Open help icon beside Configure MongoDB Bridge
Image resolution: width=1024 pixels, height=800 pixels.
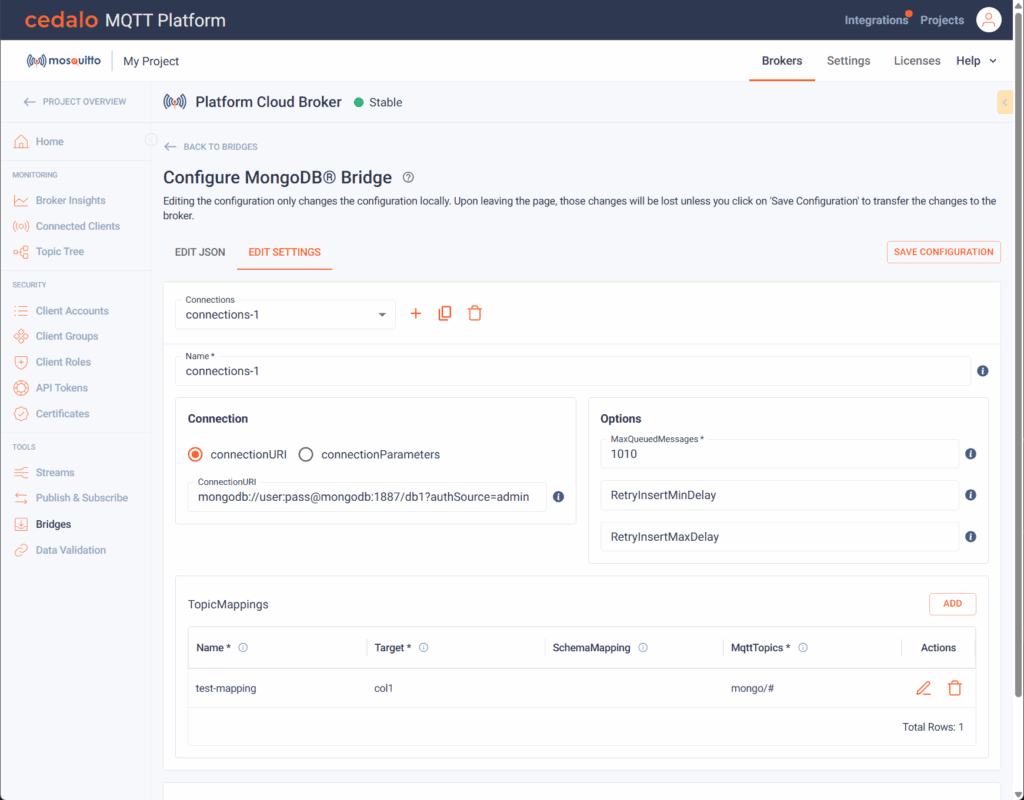(408, 178)
